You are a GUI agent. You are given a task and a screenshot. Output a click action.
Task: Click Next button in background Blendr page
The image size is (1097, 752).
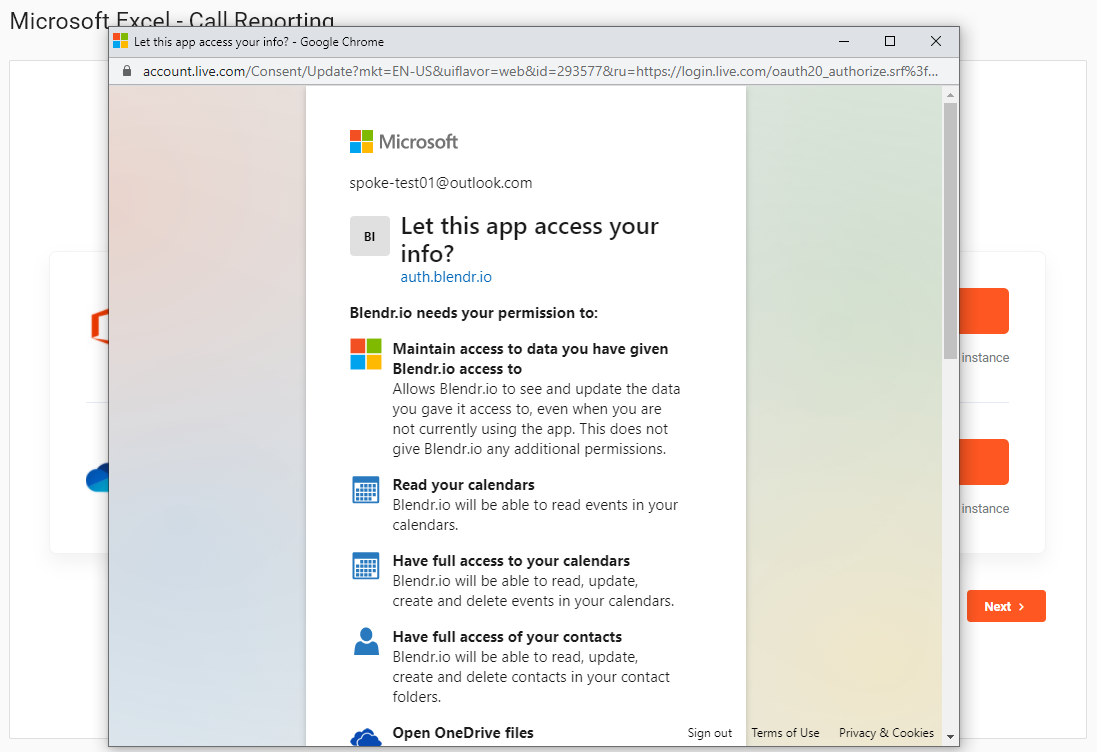(1006, 606)
